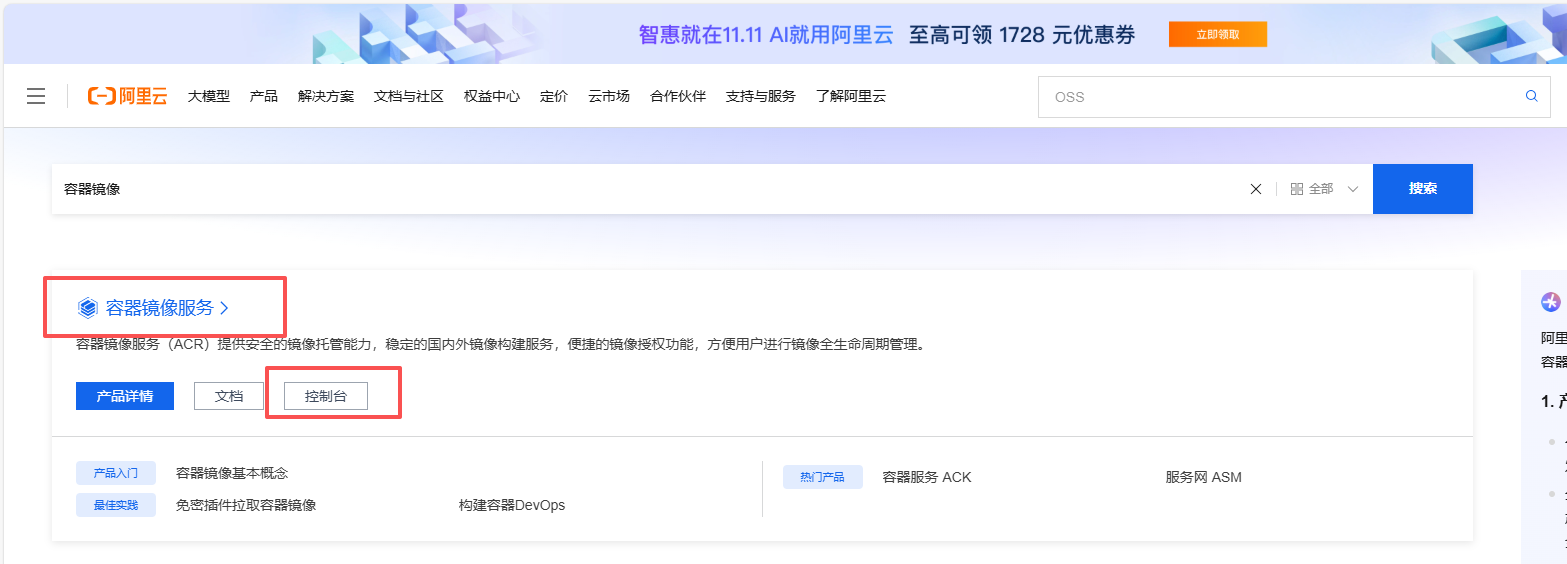The image size is (1567, 564).
Task: Open the 权益中心 menu
Action: tap(492, 96)
